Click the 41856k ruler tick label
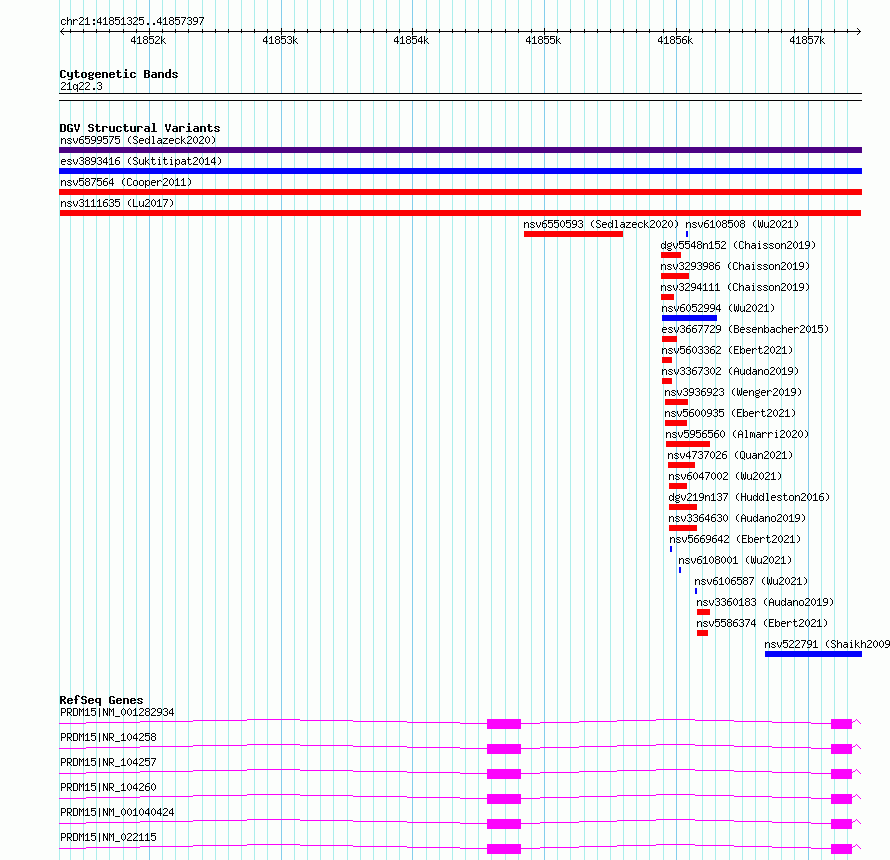 tap(675, 40)
